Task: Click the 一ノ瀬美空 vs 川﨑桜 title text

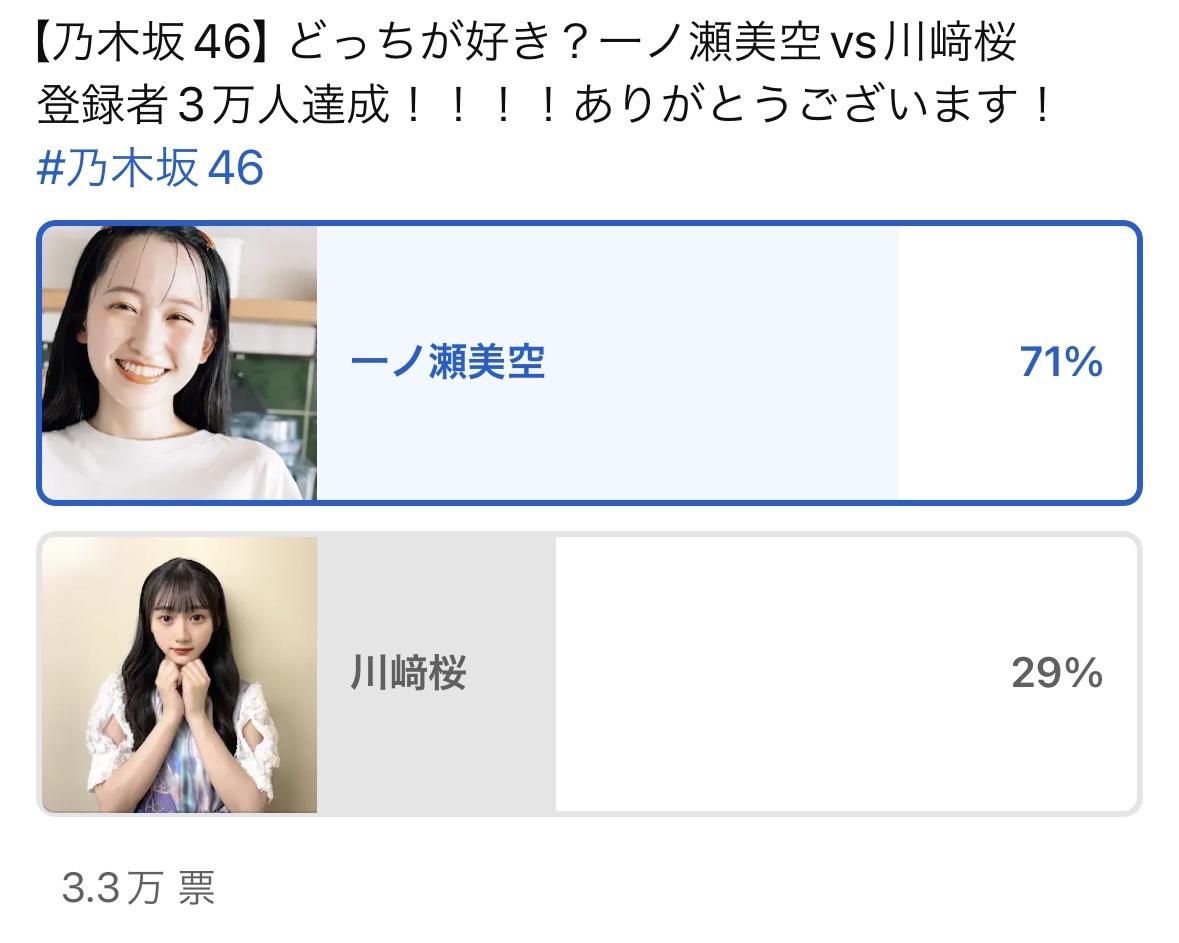Action: point(809,41)
